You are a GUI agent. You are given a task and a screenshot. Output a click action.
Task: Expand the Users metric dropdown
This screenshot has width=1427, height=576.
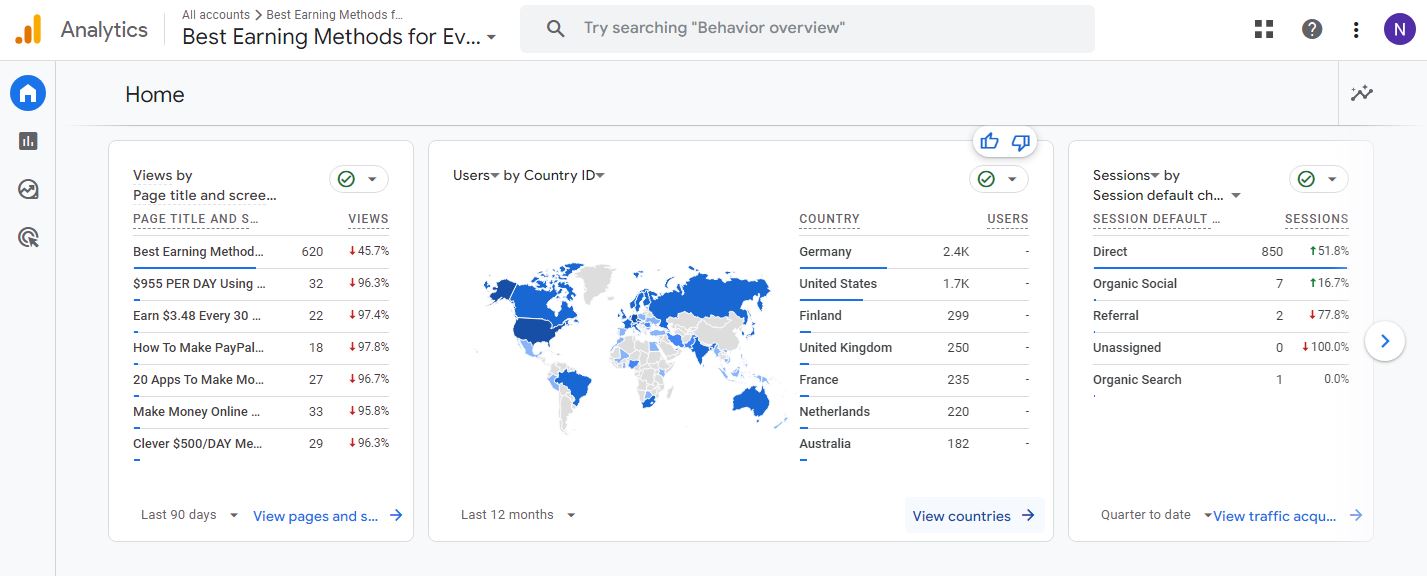tap(475, 175)
